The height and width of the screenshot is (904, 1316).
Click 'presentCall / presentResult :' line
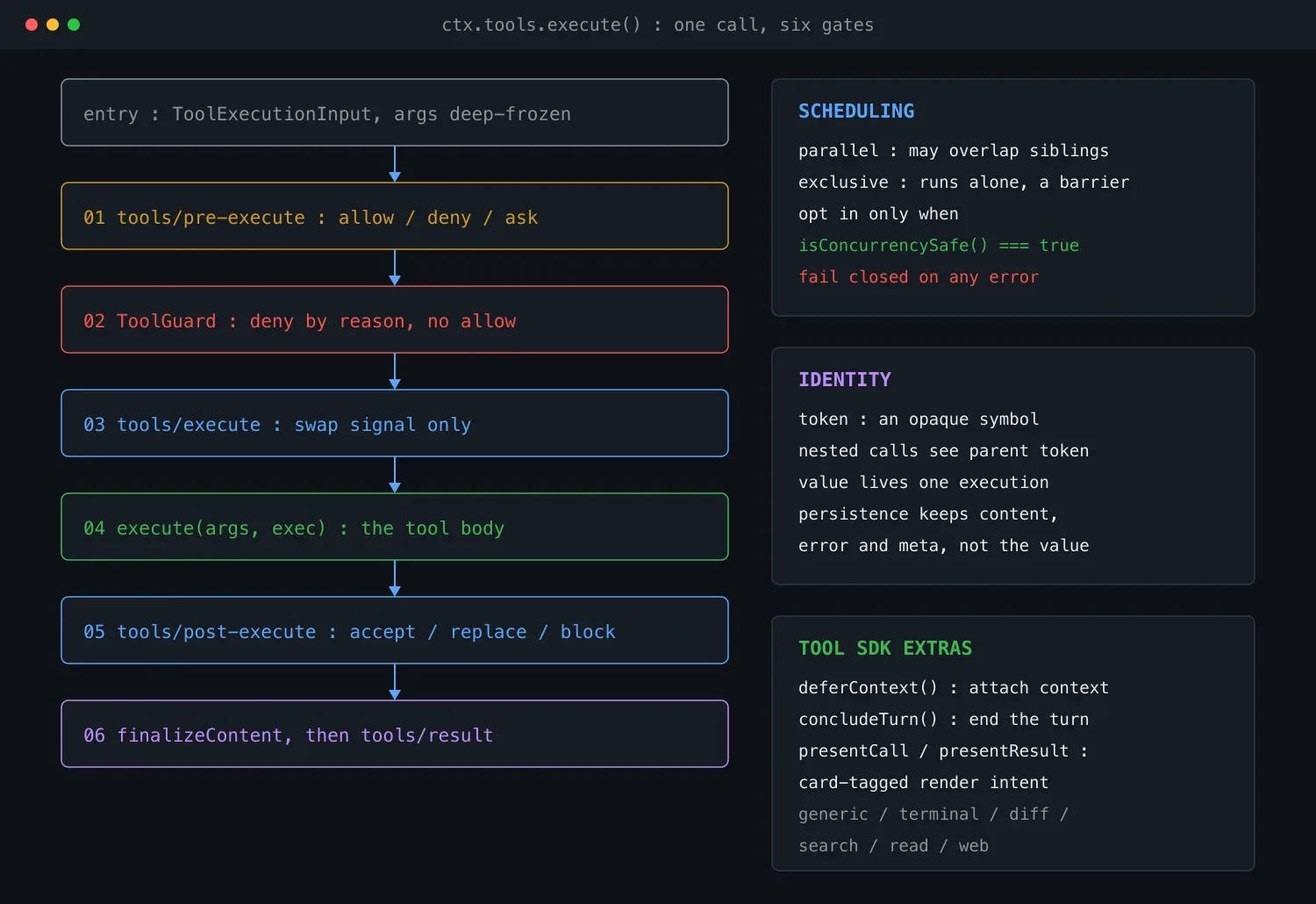coord(943,751)
